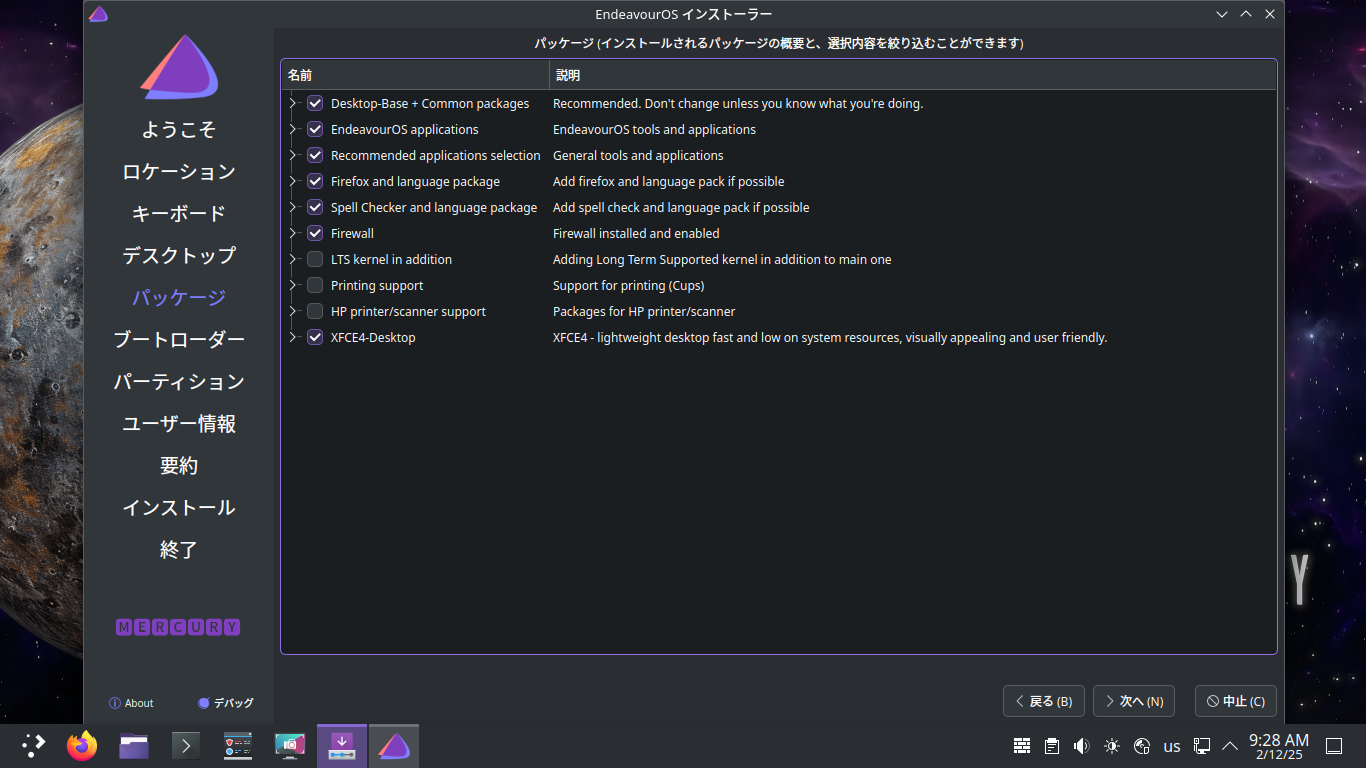This screenshot has width=1366, height=768.
Task: Click the EndeavourOS logo in the title bar
Action: pyautogui.click(x=98, y=14)
